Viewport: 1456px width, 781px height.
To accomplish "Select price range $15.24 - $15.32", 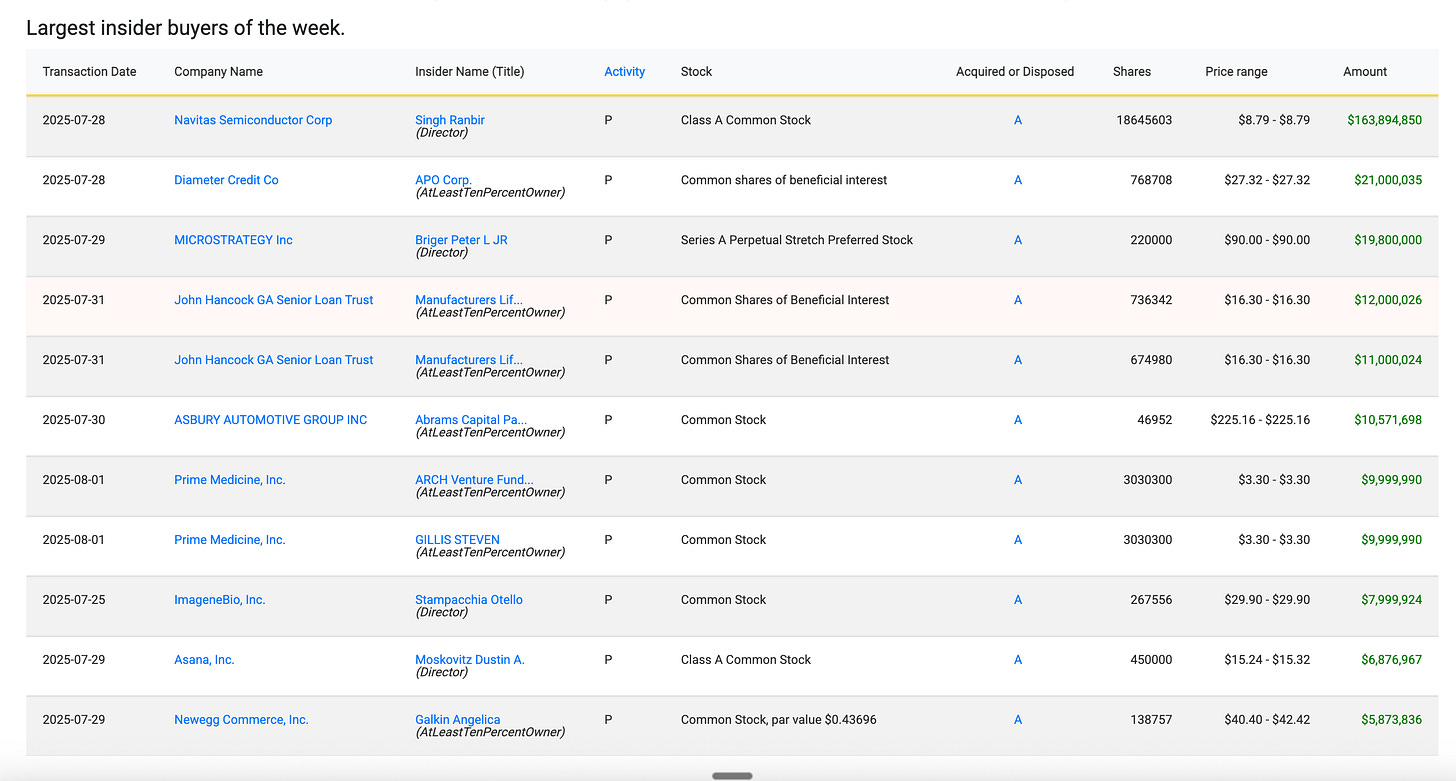I will (1267, 660).
